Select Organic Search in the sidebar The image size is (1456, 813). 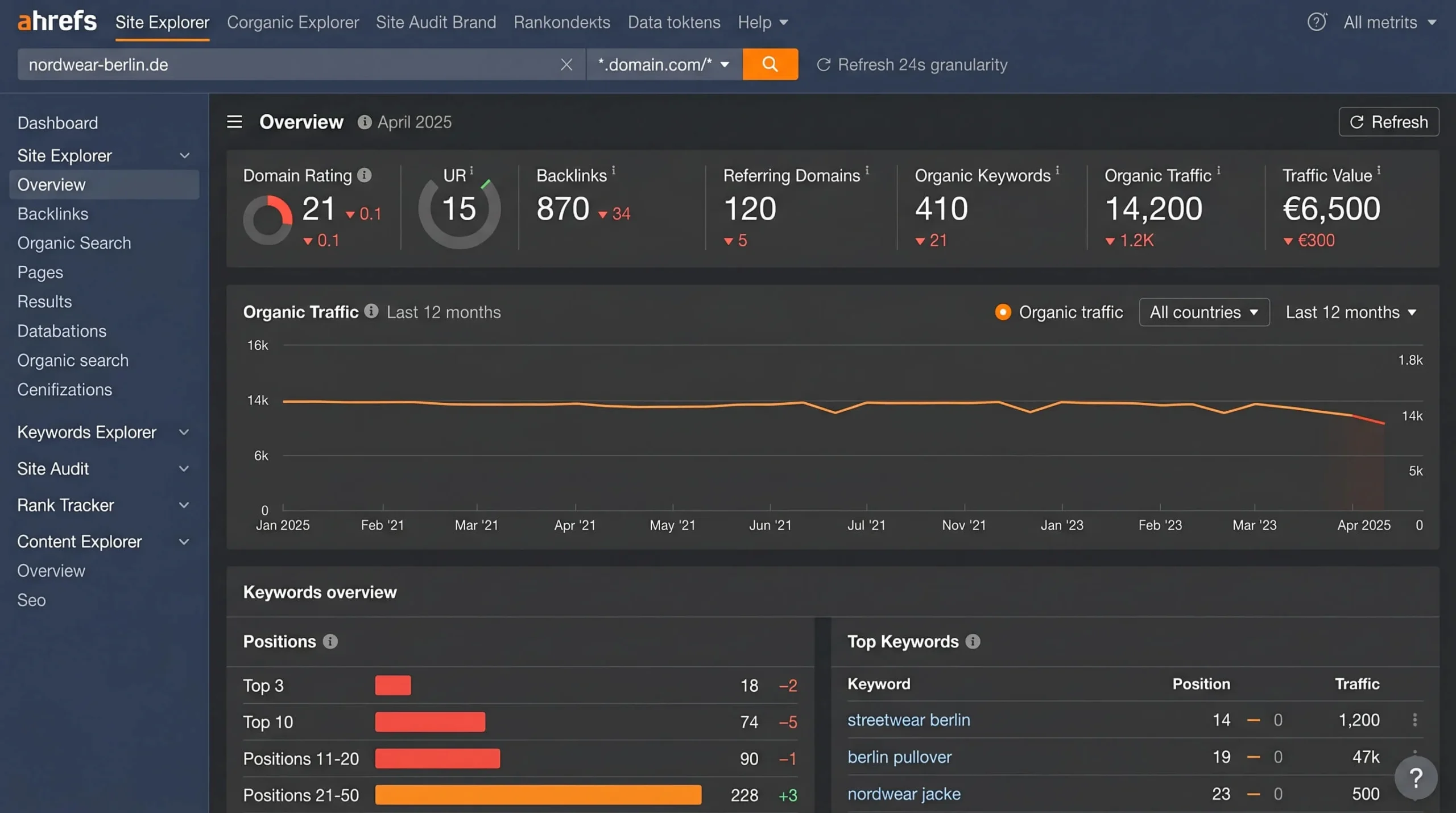click(x=74, y=243)
